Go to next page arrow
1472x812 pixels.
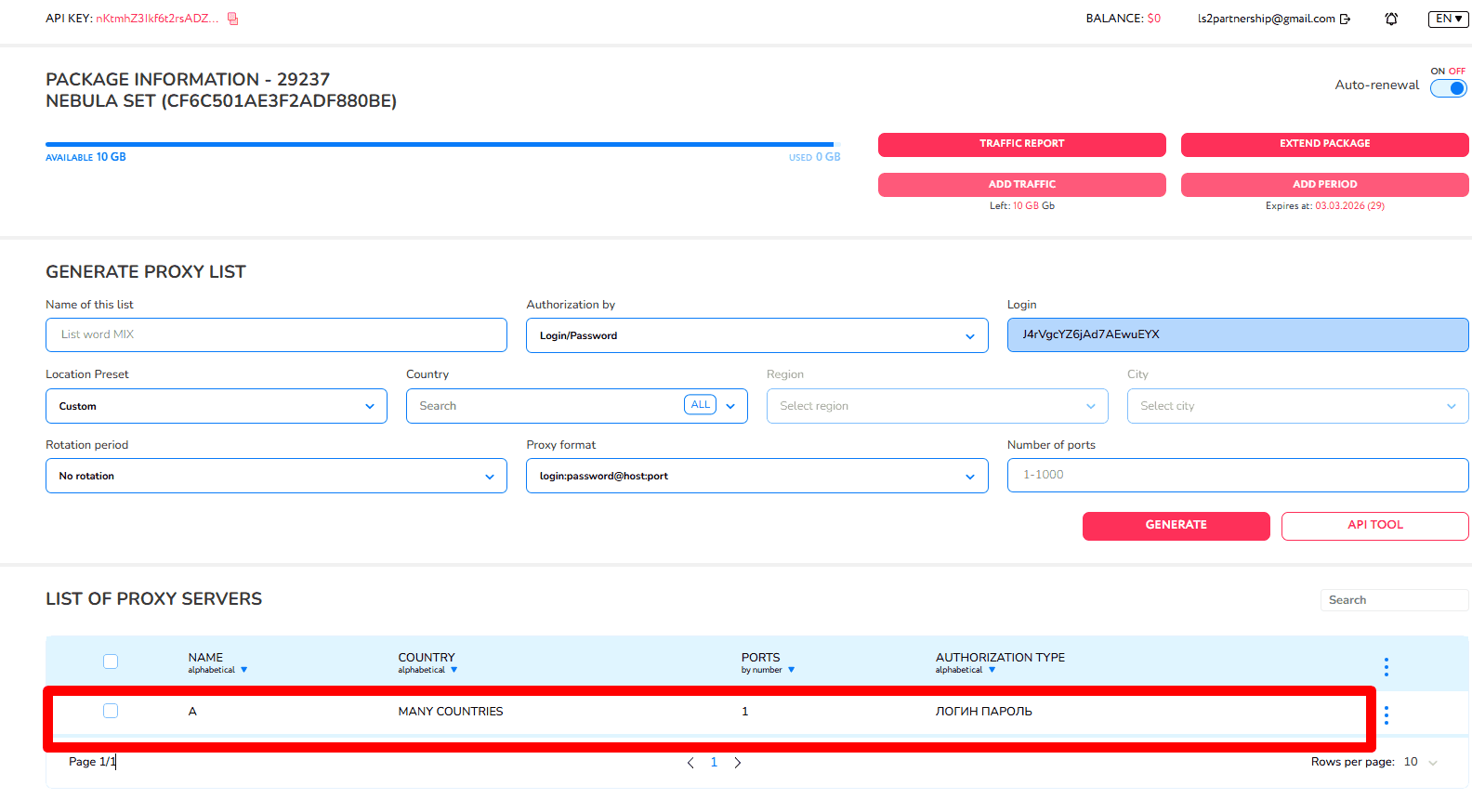[x=738, y=763]
